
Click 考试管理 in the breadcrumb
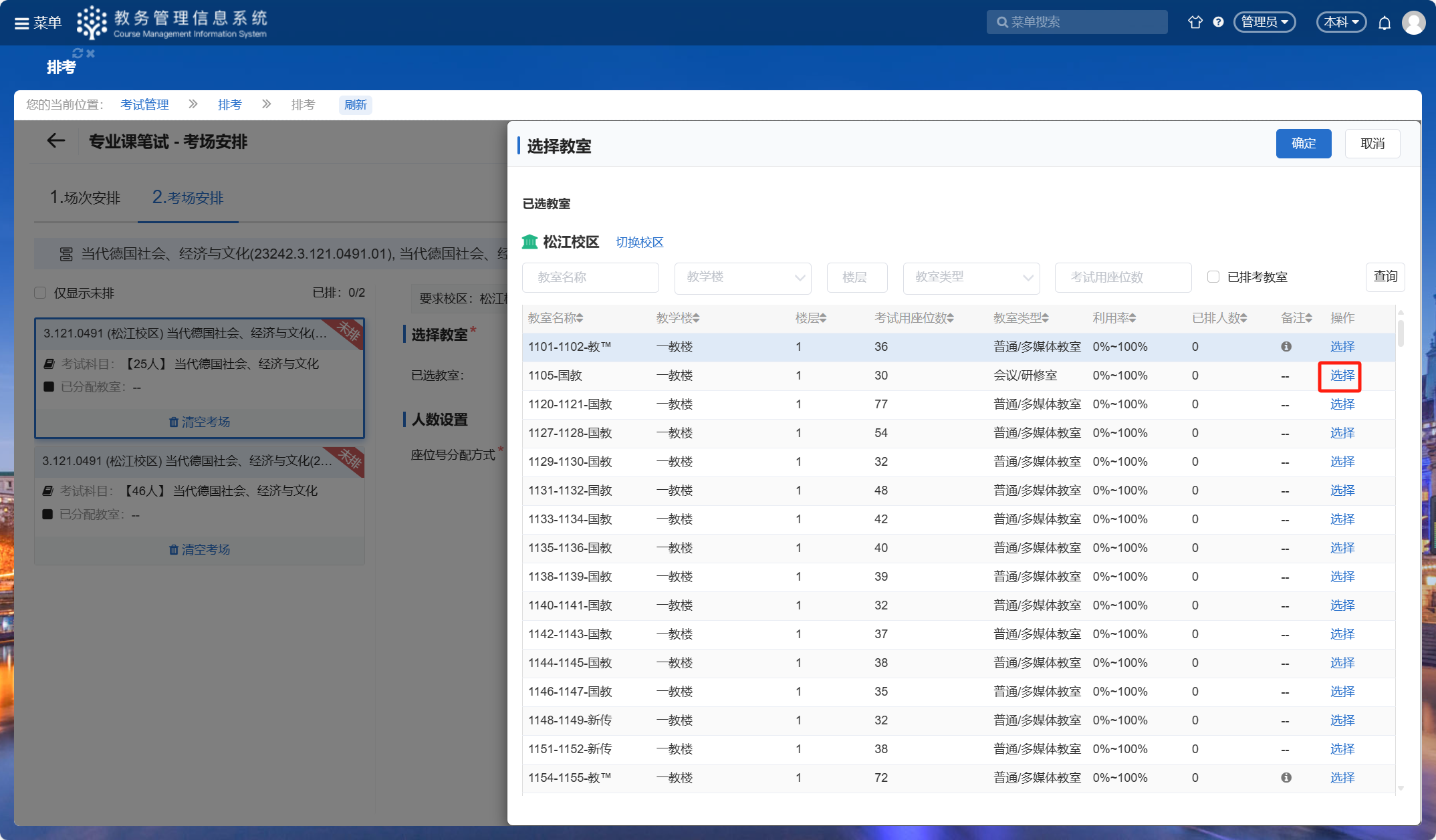click(144, 105)
